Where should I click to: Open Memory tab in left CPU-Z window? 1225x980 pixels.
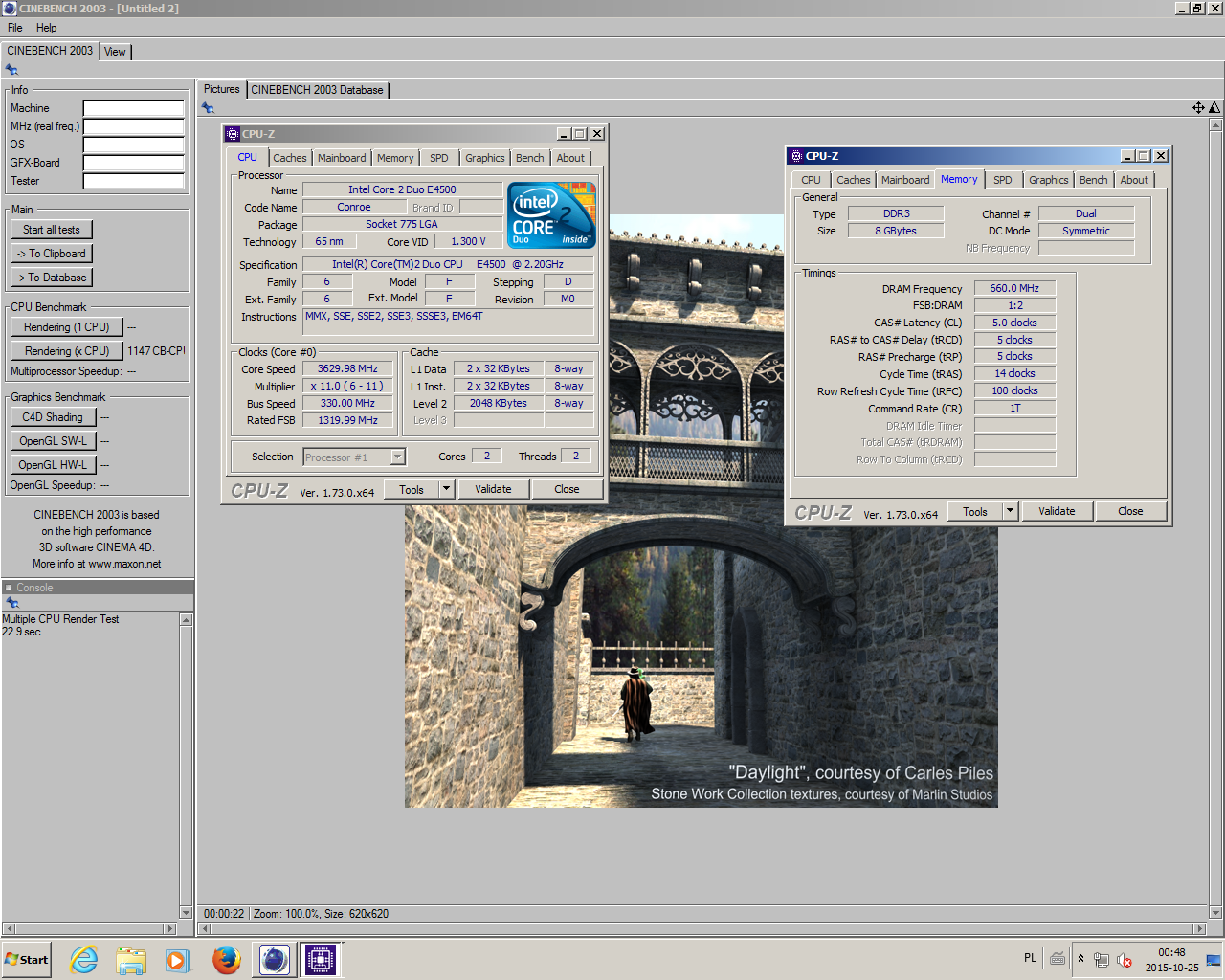pos(395,158)
